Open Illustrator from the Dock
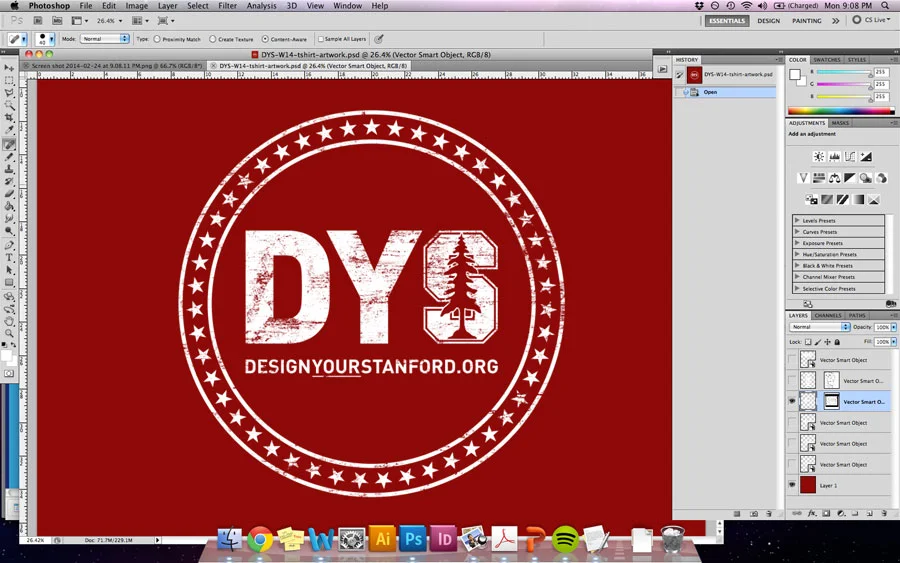 click(382, 539)
